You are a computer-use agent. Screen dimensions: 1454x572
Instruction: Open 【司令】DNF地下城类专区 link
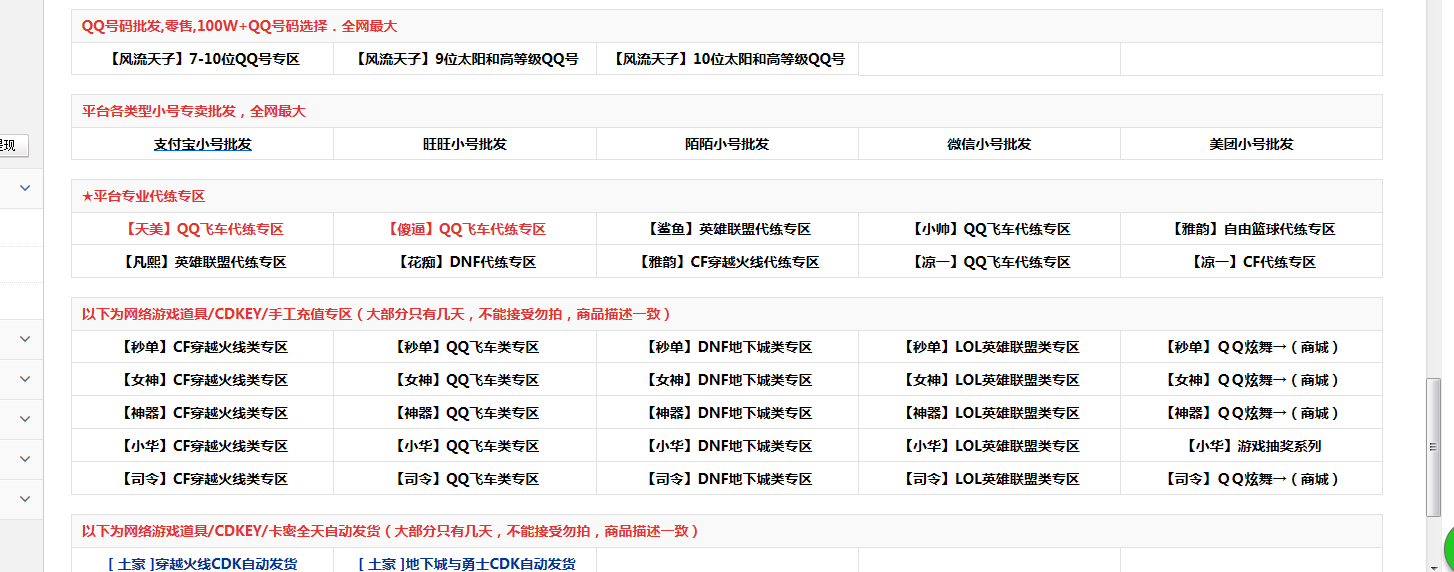[727, 479]
